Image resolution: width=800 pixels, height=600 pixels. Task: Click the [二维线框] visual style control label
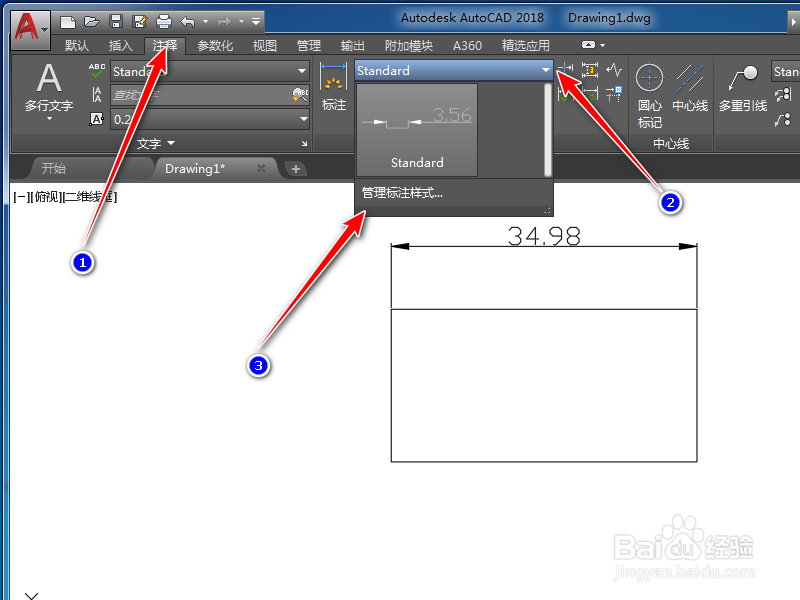coord(89,197)
